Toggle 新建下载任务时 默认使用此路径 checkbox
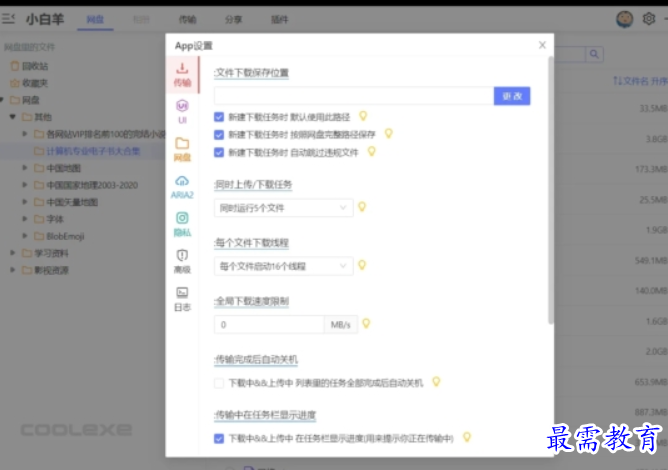668x470 pixels. pos(219,117)
